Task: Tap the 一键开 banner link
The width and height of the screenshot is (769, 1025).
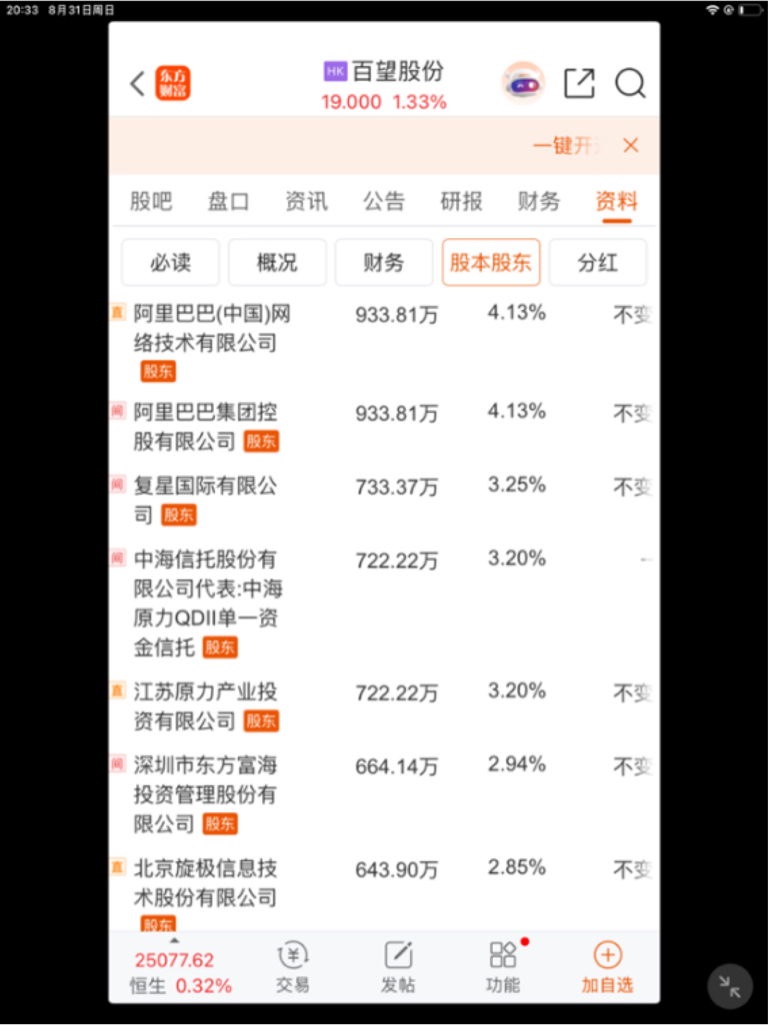Action: pos(566,145)
